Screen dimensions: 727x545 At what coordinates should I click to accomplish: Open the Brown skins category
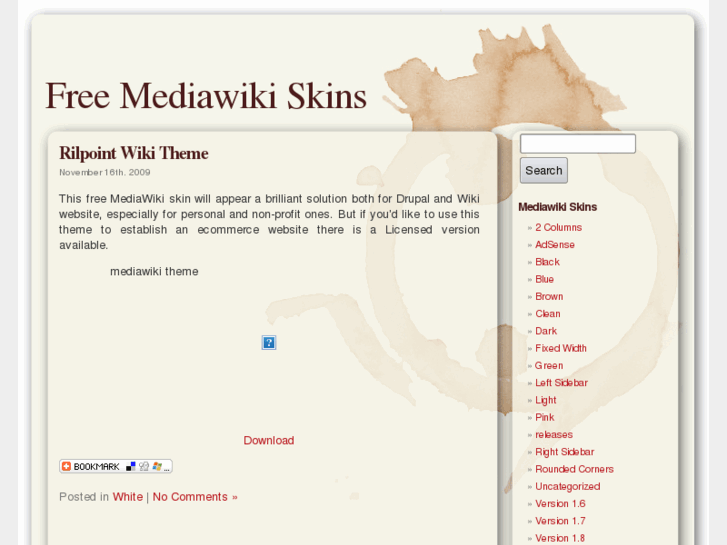click(549, 296)
